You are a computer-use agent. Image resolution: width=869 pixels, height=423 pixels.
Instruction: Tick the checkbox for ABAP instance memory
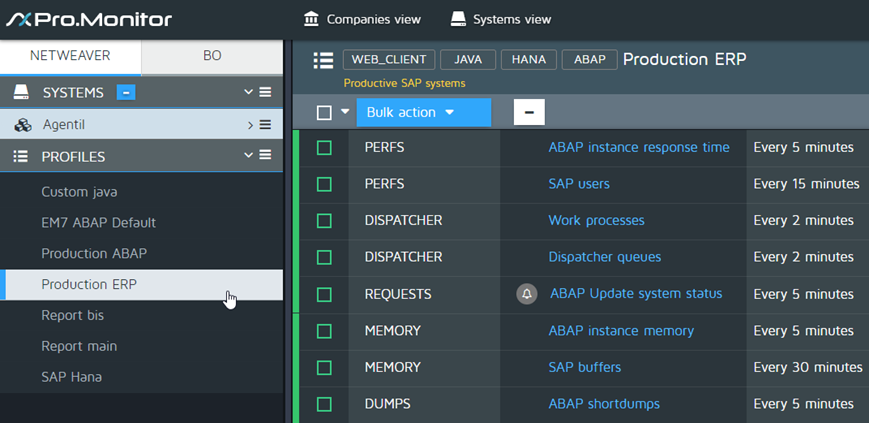click(324, 331)
